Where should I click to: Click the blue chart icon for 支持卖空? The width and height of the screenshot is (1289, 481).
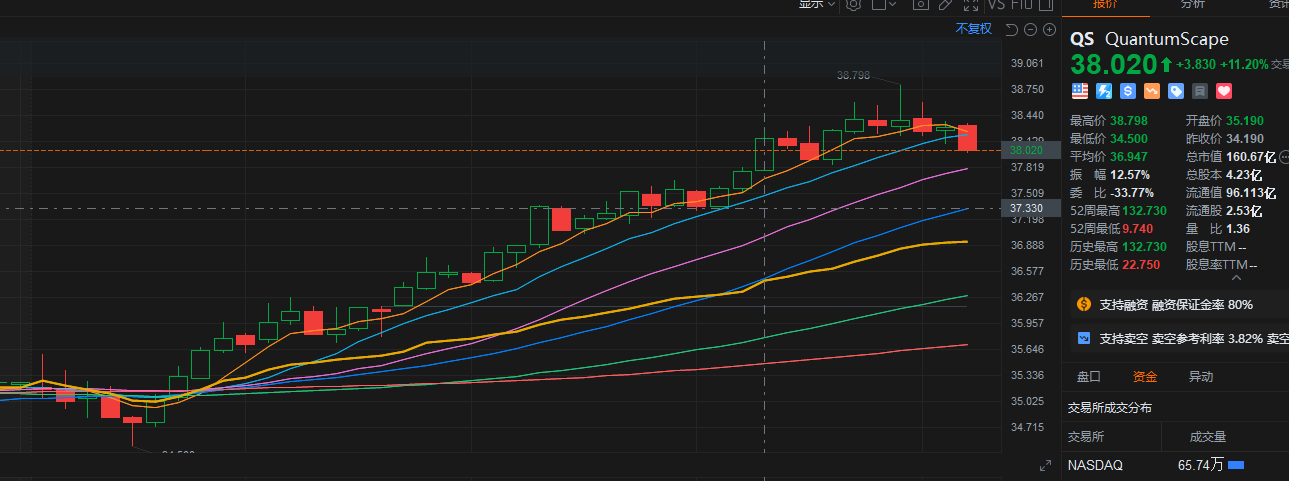[1083, 339]
